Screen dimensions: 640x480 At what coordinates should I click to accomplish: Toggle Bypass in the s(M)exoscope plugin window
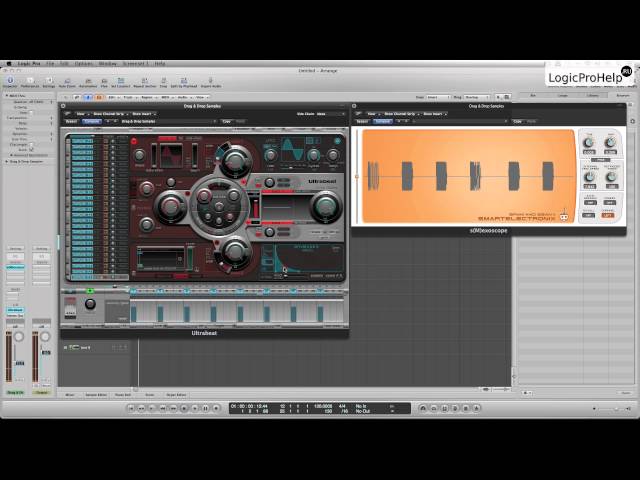click(362, 121)
